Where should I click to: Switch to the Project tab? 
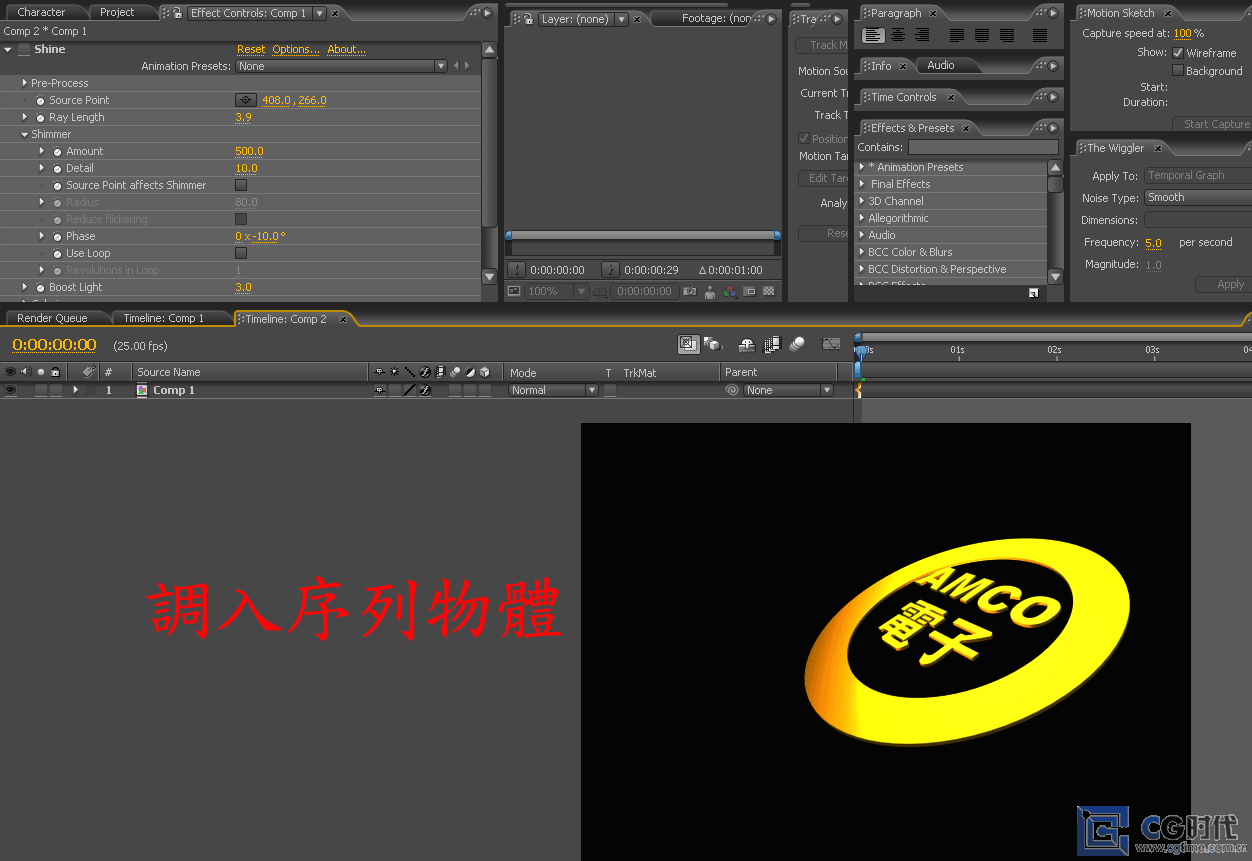click(117, 12)
